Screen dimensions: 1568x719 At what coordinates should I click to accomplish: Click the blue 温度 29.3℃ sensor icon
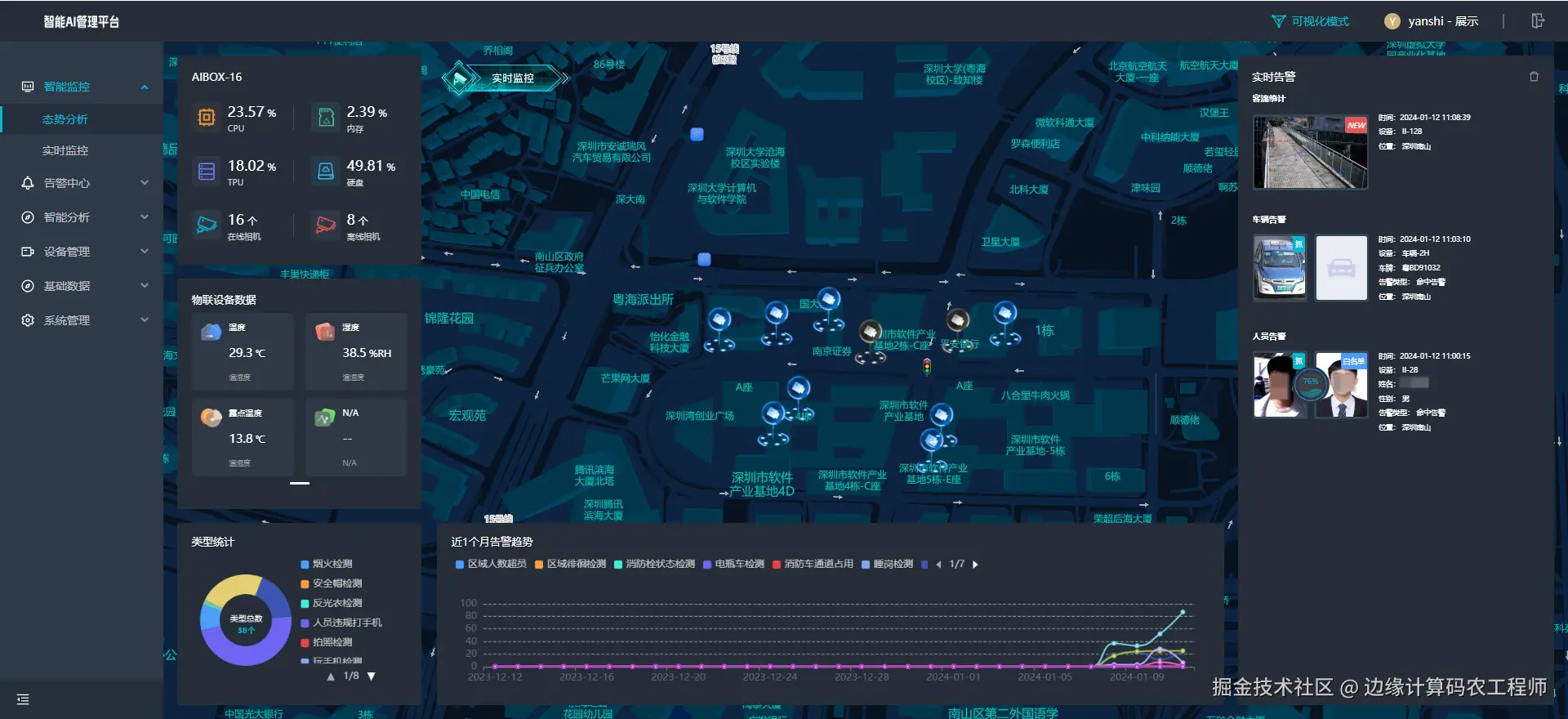point(212,332)
